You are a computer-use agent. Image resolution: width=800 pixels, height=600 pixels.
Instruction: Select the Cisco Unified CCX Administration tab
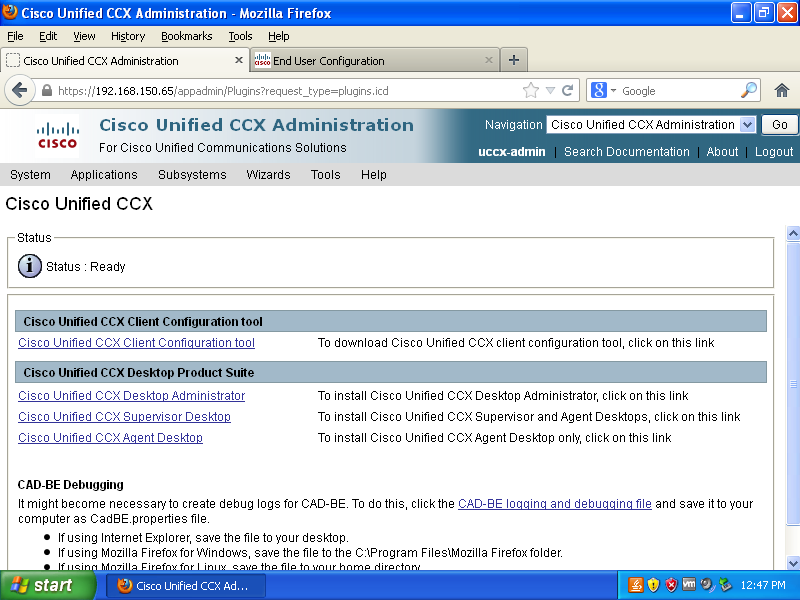tap(125, 60)
